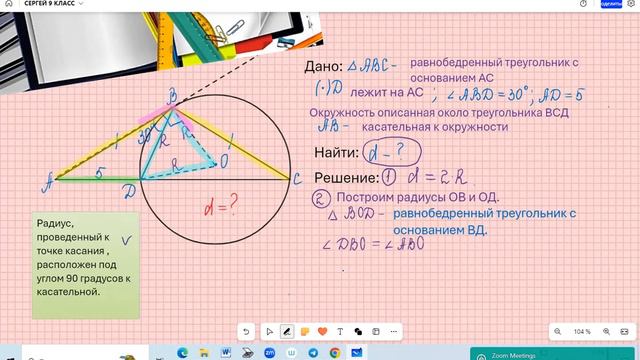Screen dimensions: 640x360
Task: Select text 'касательная к окружности'
Action: click(x=435, y=127)
